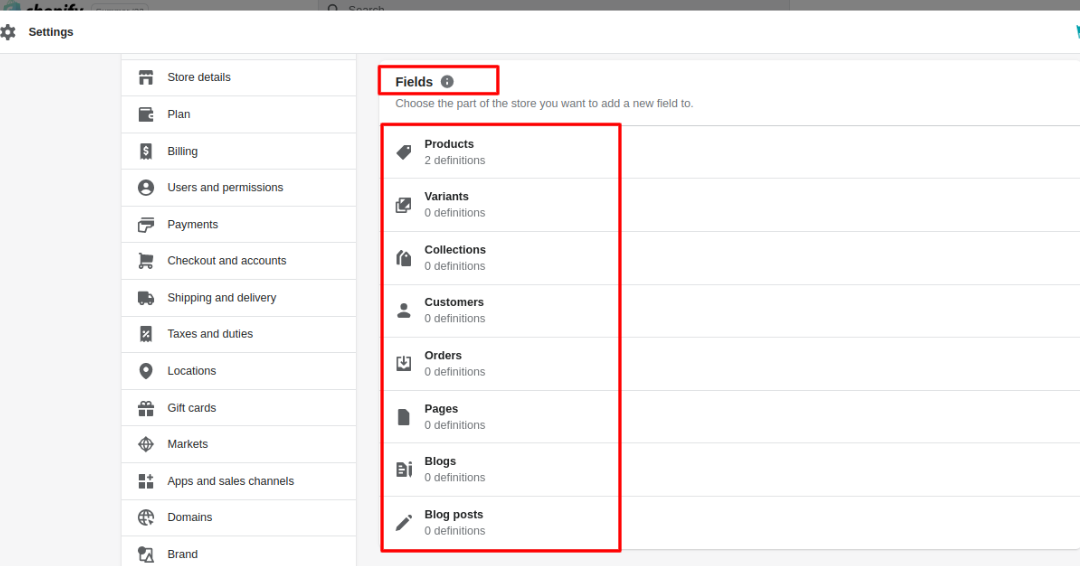1080x566 pixels.
Task: Select Locations in the sidebar
Action: 239,371
